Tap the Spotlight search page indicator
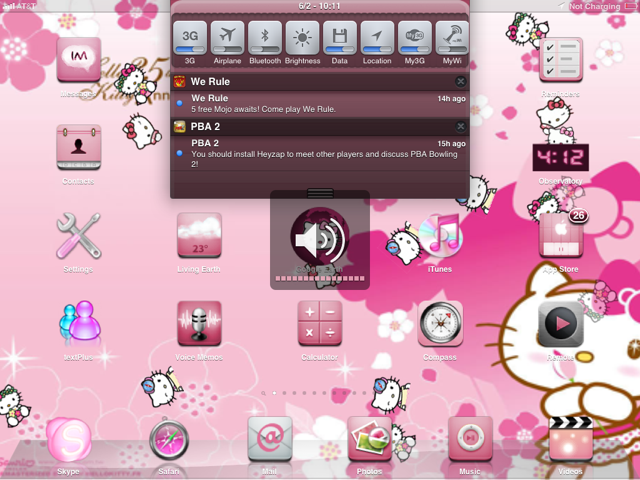This screenshot has width=640, height=480. coord(264,393)
